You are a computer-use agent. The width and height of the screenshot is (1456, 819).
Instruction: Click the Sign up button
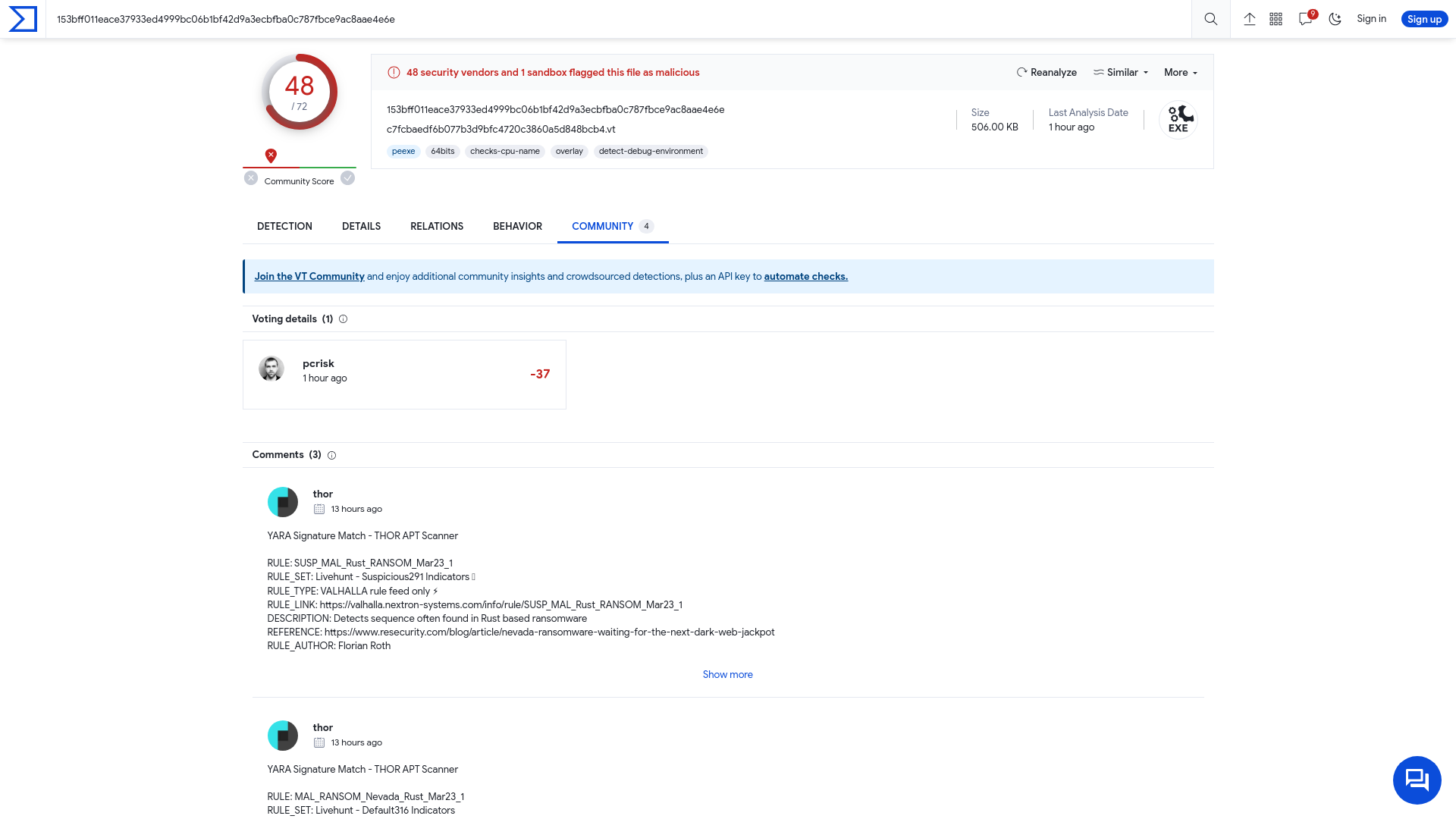click(1424, 19)
